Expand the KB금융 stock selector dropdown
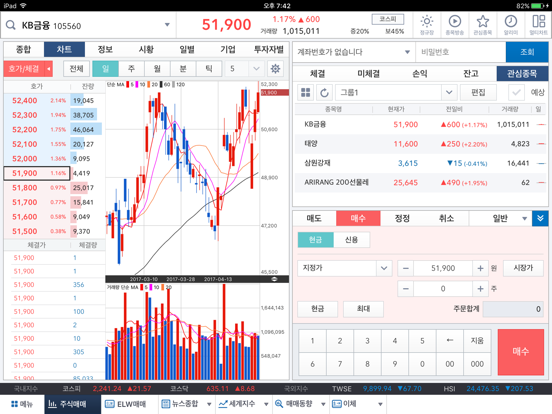 coord(167,25)
